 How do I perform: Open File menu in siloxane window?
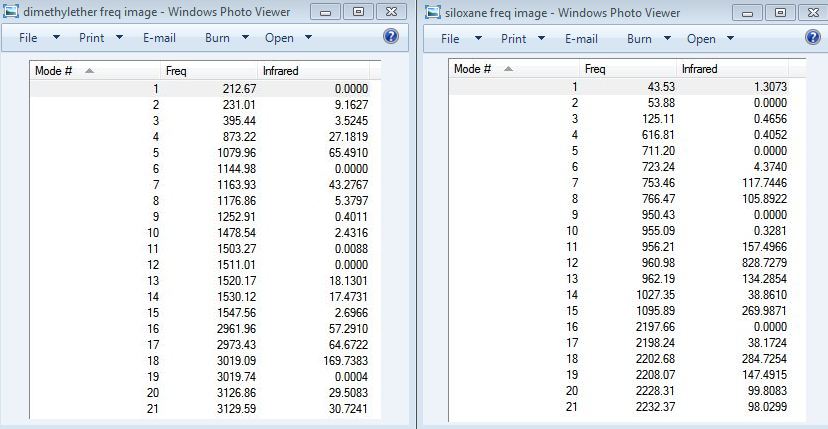tap(450, 39)
